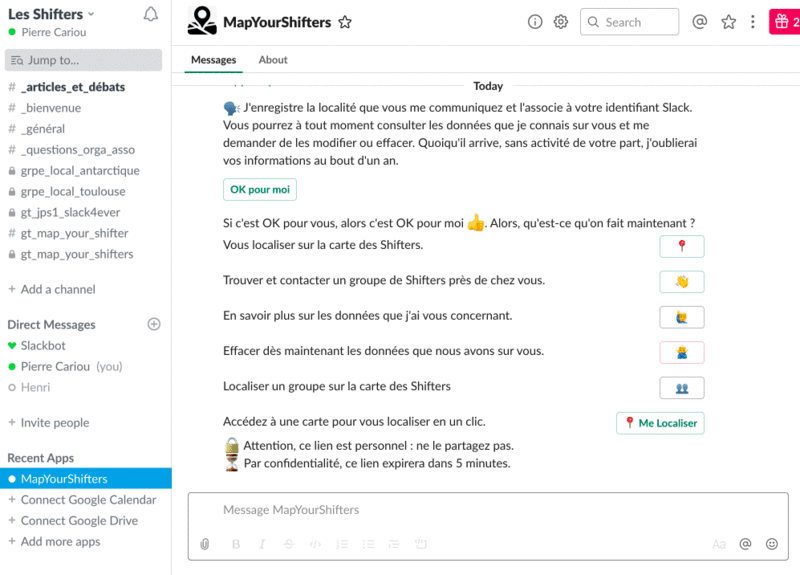Show conversation details info icon
This screenshot has height=575, width=800.
pos(535,22)
